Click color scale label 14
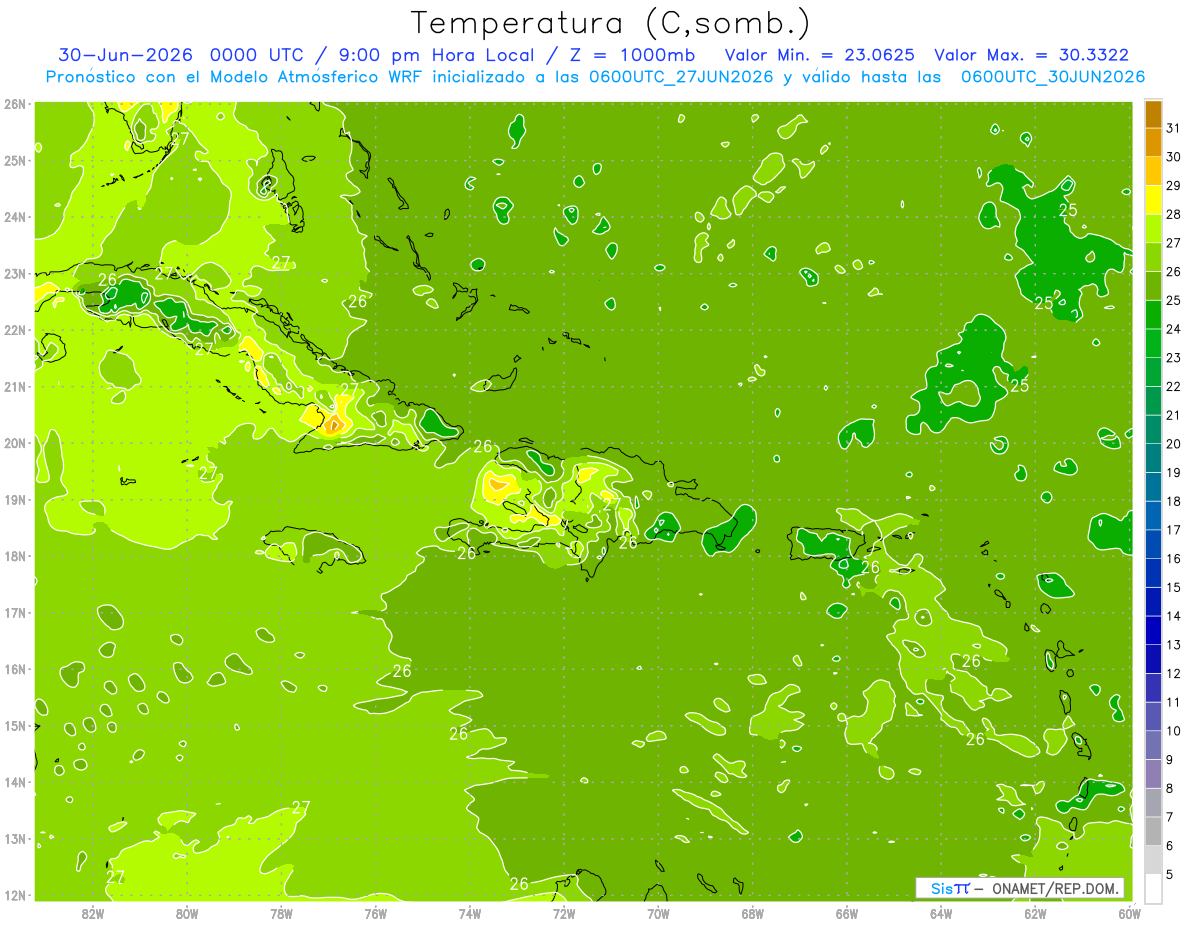The height and width of the screenshot is (927, 1200). 1173,616
